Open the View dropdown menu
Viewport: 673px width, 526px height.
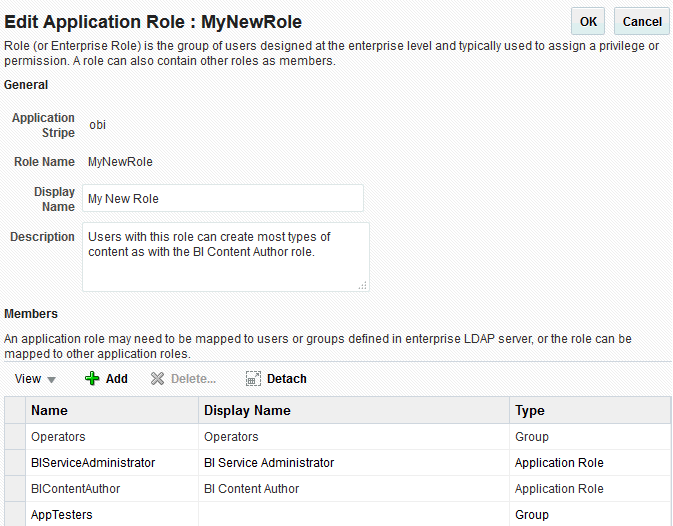click(36, 379)
